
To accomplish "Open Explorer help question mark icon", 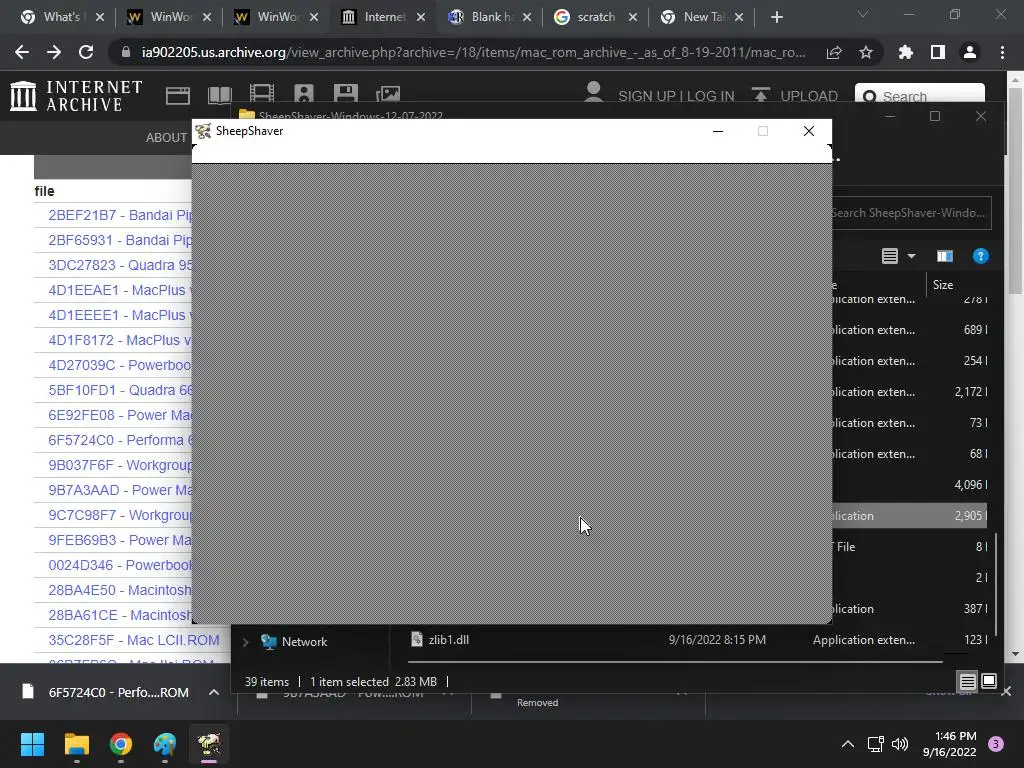I will pyautogui.click(x=980, y=256).
